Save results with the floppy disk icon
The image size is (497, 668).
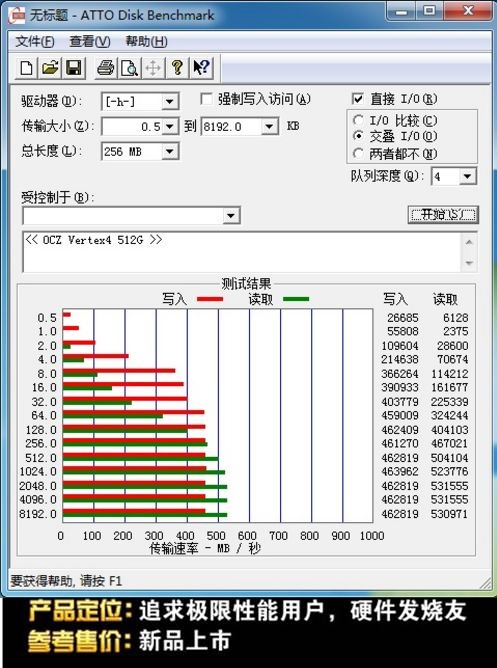click(x=74, y=68)
